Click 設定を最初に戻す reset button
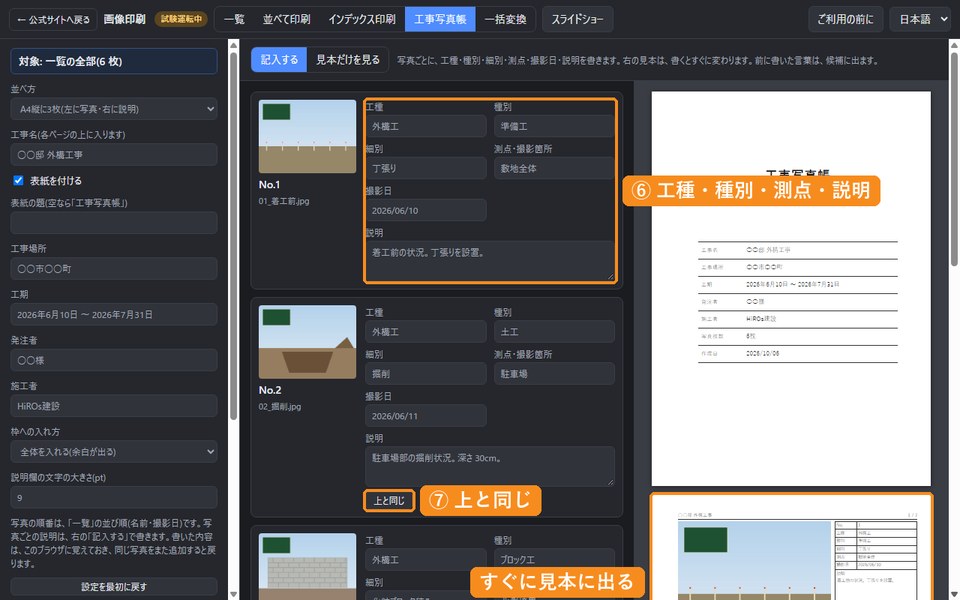960x600 pixels. click(114, 587)
